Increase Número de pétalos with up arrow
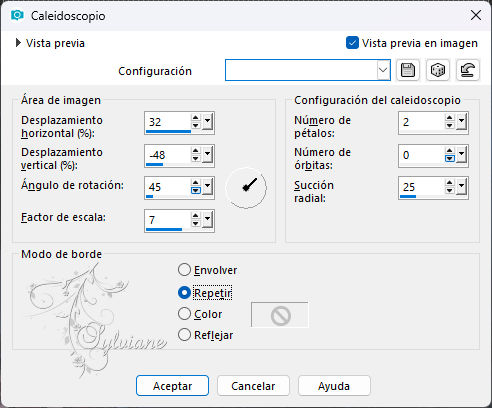Viewport: 492px width, 408px height. tap(450, 118)
